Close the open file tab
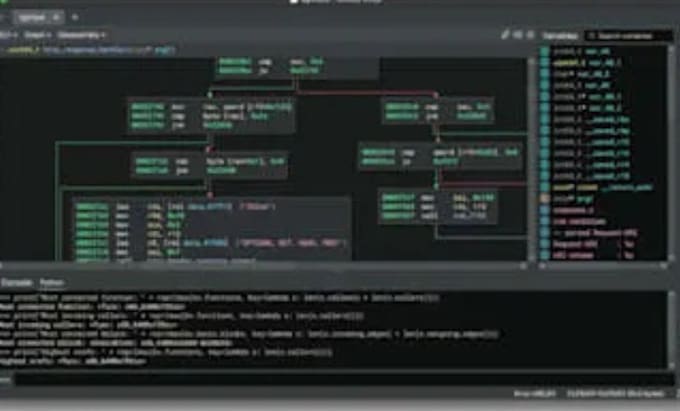Image resolution: width=680 pixels, height=411 pixels. (56, 17)
